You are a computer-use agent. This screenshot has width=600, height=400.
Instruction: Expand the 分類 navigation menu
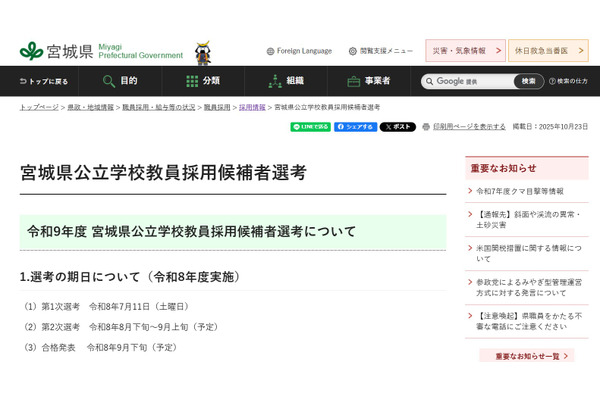point(202,81)
